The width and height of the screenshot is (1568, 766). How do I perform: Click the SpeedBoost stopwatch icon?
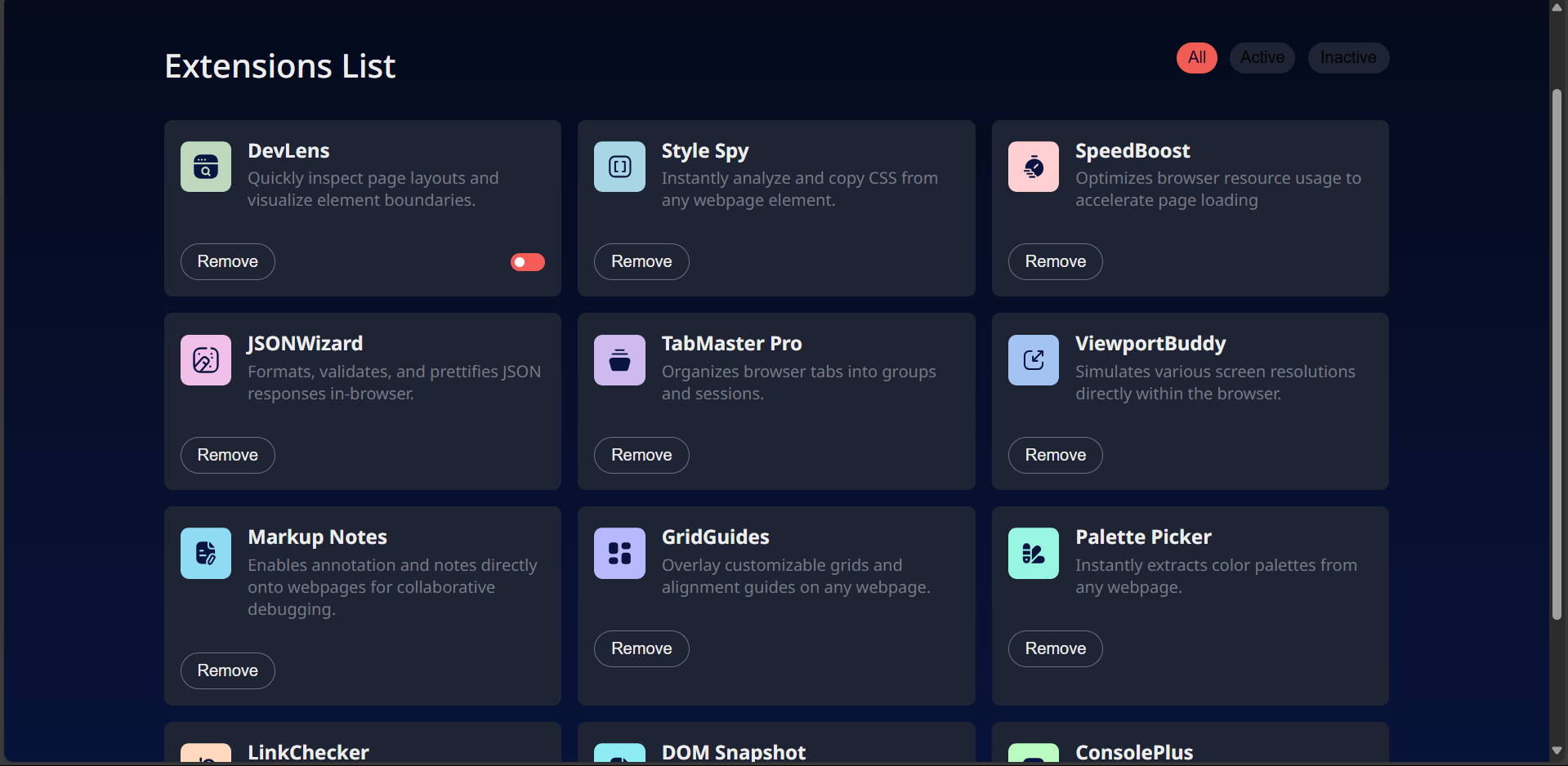[1034, 167]
